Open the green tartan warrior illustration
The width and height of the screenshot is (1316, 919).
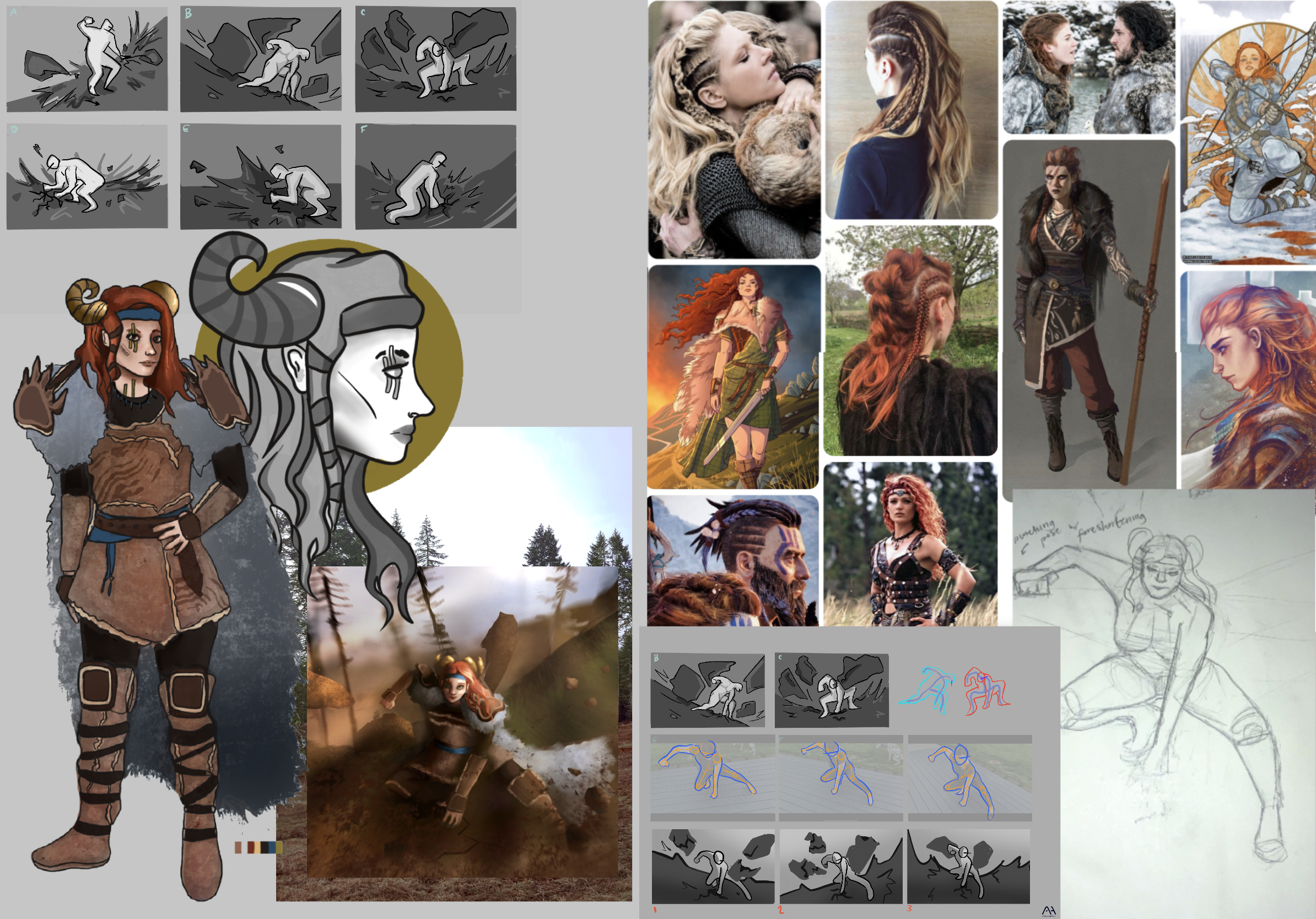pos(733,376)
